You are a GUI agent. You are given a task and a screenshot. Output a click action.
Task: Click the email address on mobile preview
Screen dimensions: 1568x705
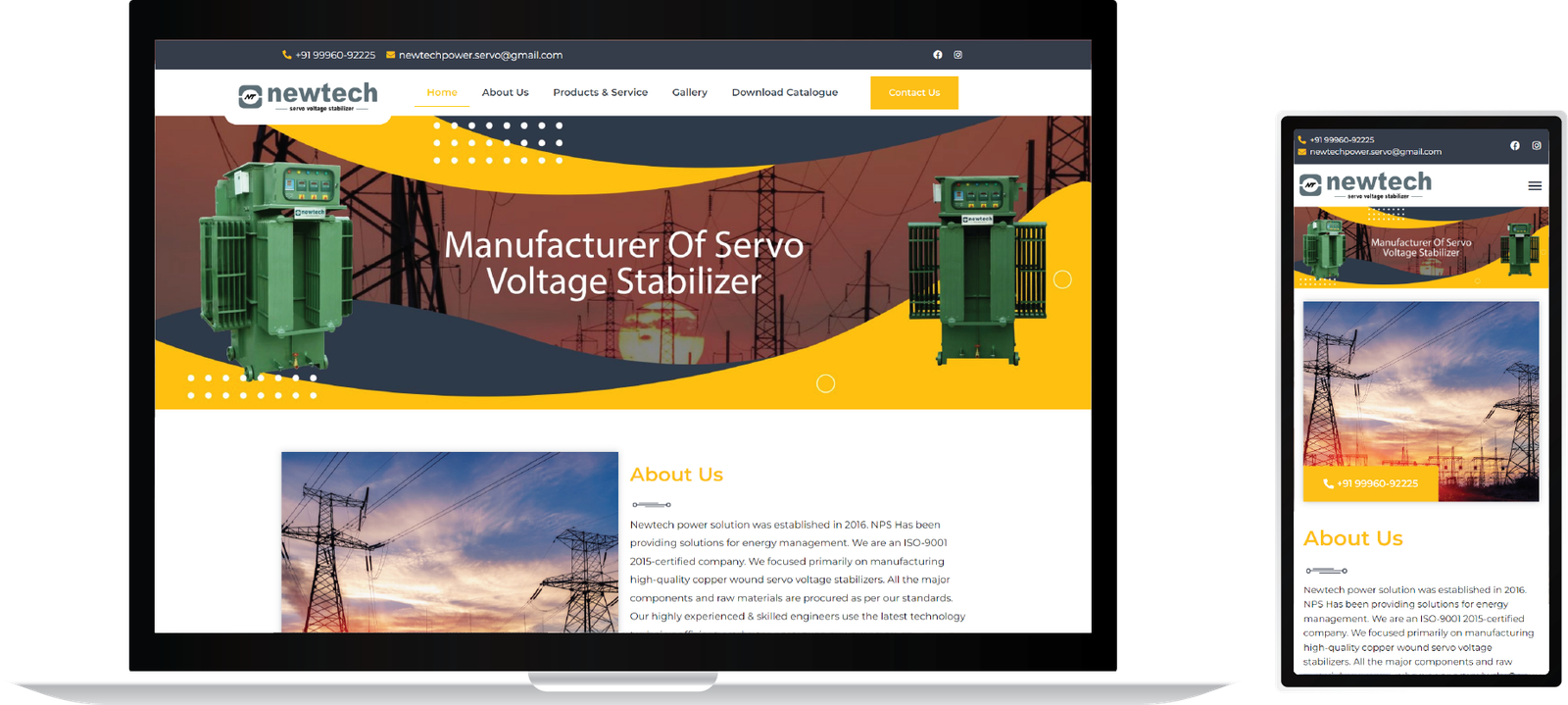pyautogui.click(x=1375, y=152)
